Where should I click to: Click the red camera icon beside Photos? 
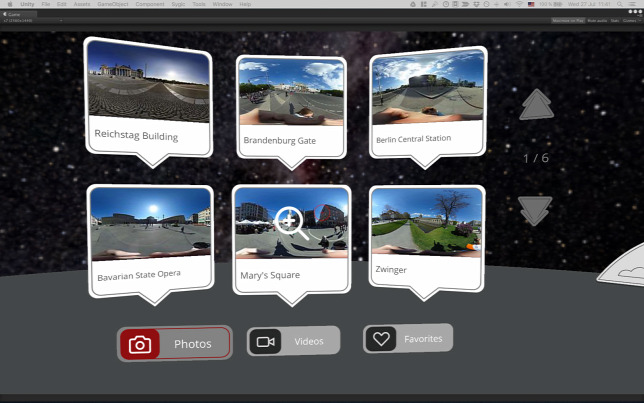point(140,344)
